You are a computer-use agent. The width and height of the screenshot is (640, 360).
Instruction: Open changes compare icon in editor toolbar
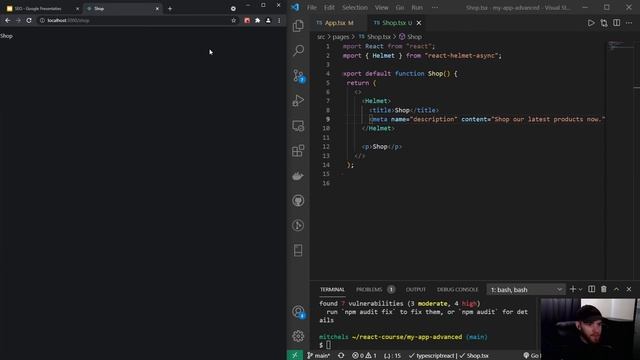[x=604, y=23]
